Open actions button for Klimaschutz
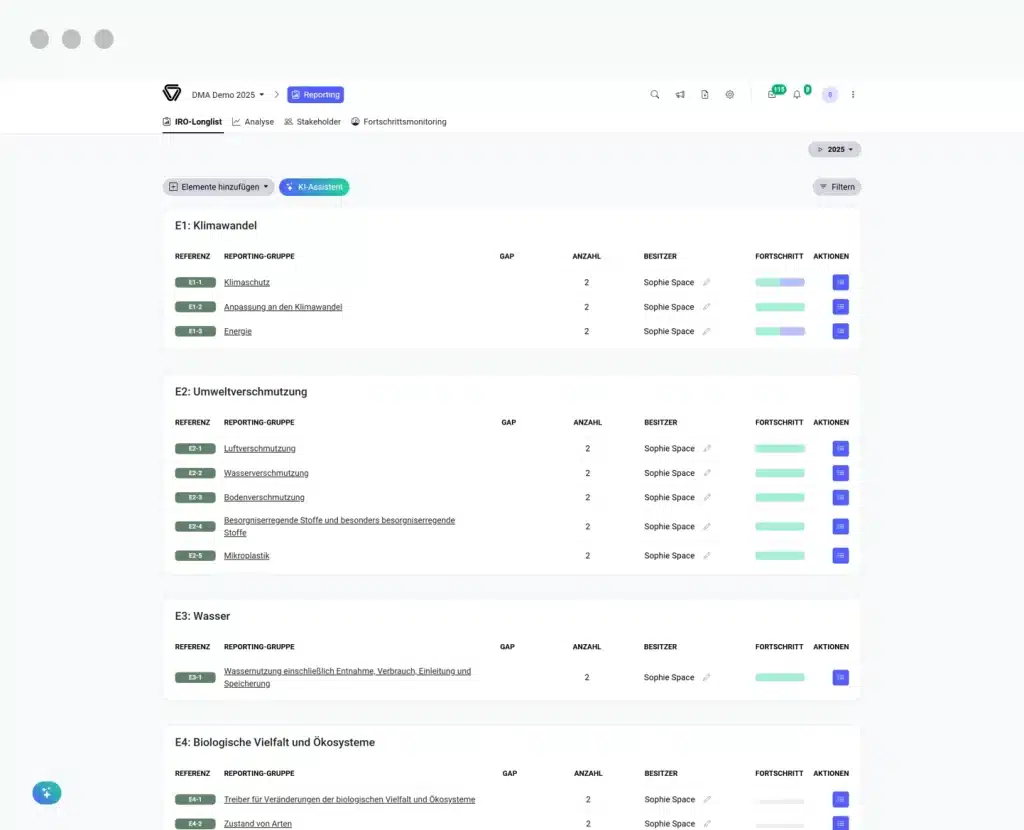The height and width of the screenshot is (830, 1024). point(840,282)
